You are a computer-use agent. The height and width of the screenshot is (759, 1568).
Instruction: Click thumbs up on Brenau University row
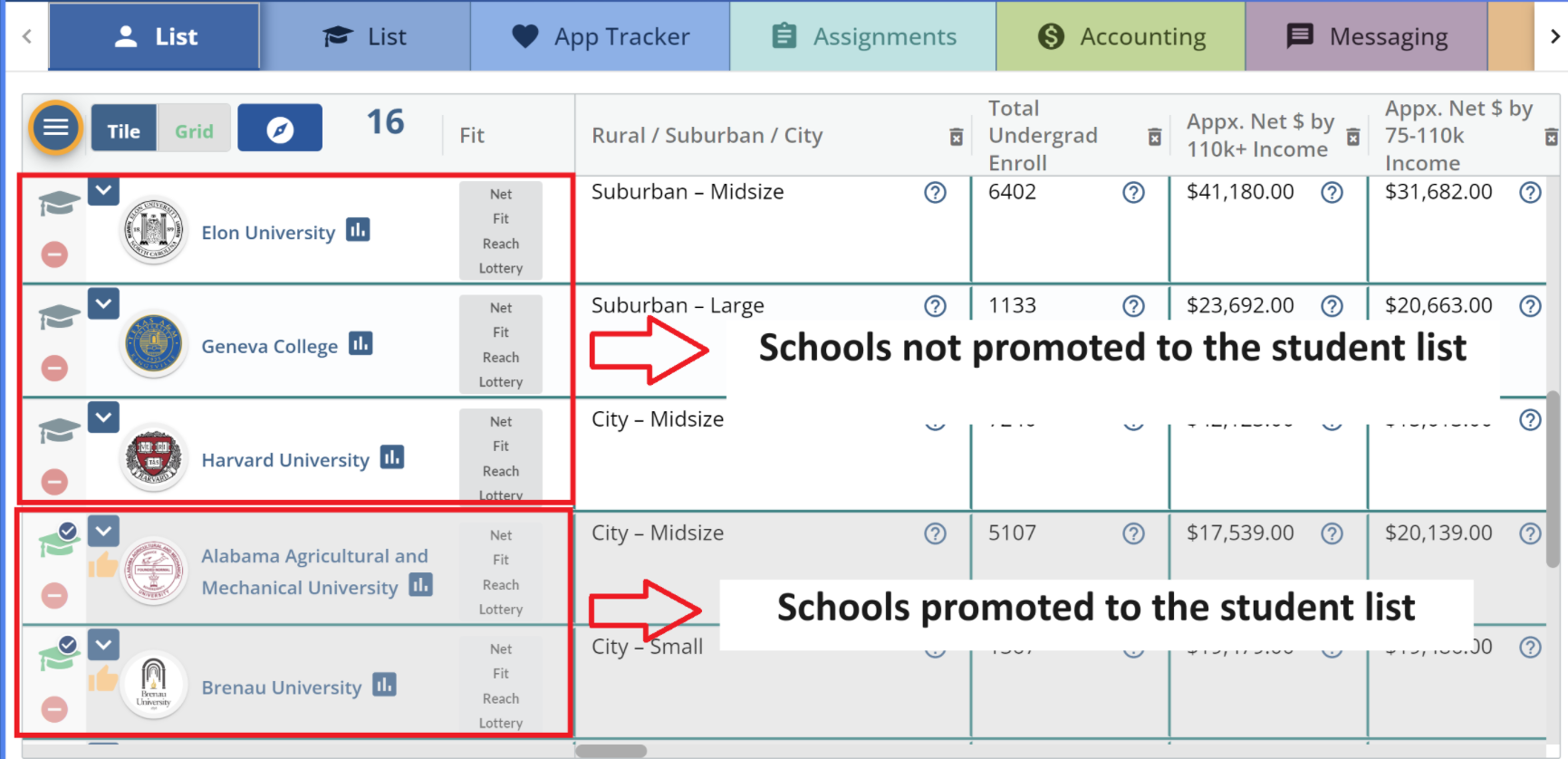(x=103, y=678)
